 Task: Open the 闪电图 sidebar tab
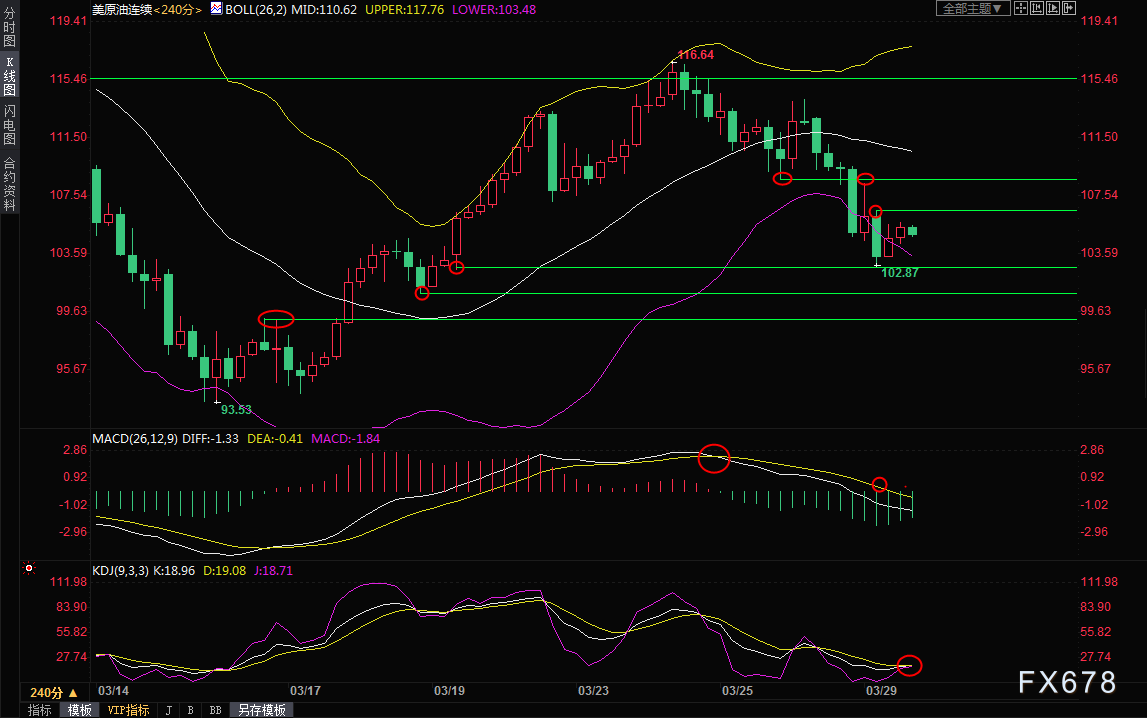[10, 124]
